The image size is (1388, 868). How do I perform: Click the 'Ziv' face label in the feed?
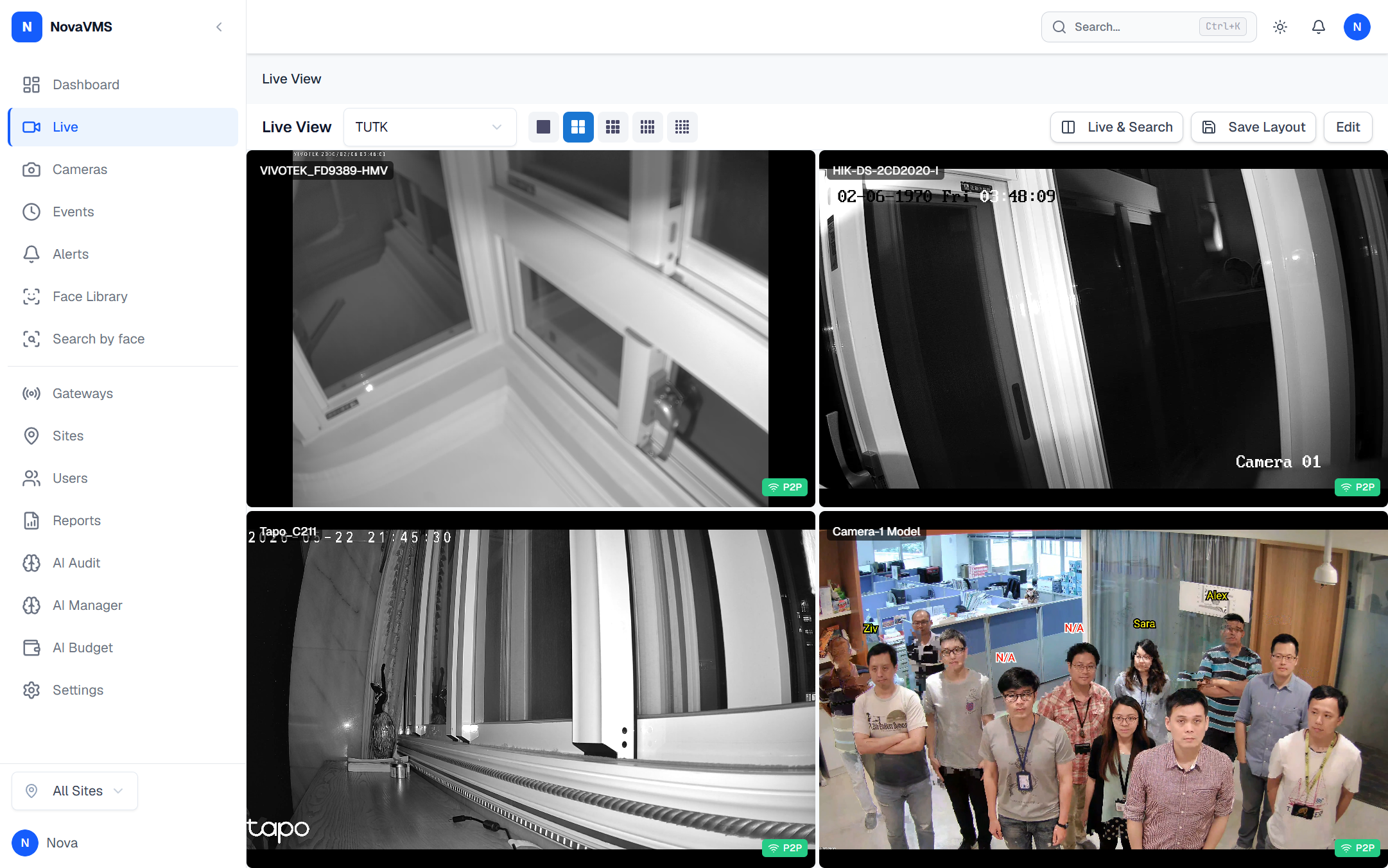click(871, 629)
